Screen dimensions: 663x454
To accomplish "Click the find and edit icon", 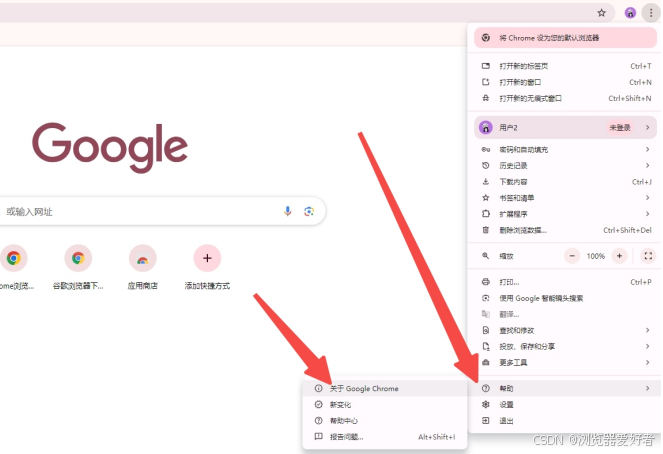I will [x=485, y=330].
